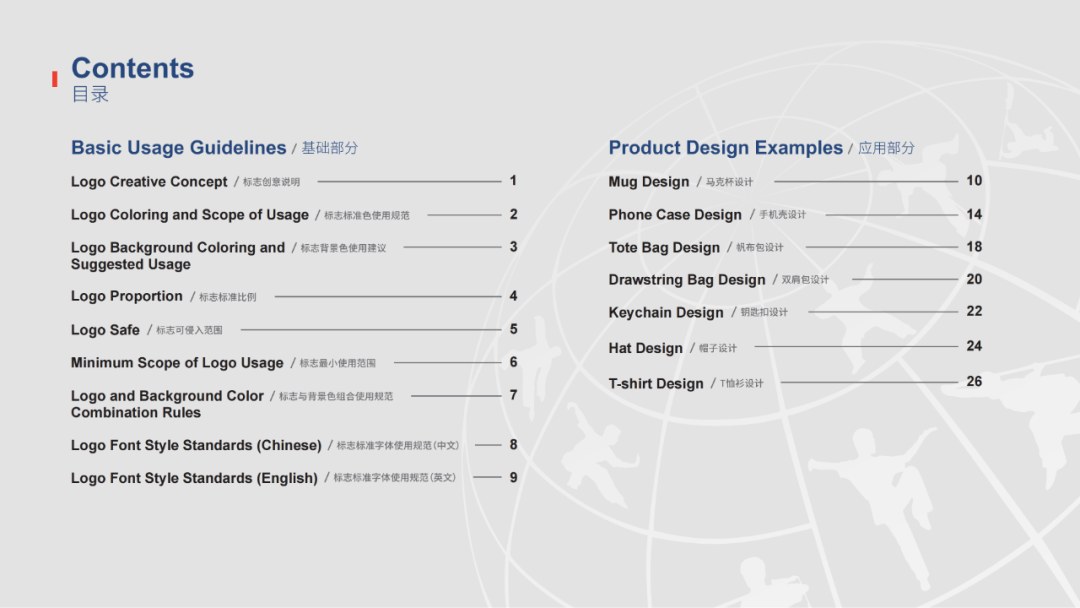Click the 'Hat Design' entry
Screen dimensions: 1080x608
coord(645,348)
